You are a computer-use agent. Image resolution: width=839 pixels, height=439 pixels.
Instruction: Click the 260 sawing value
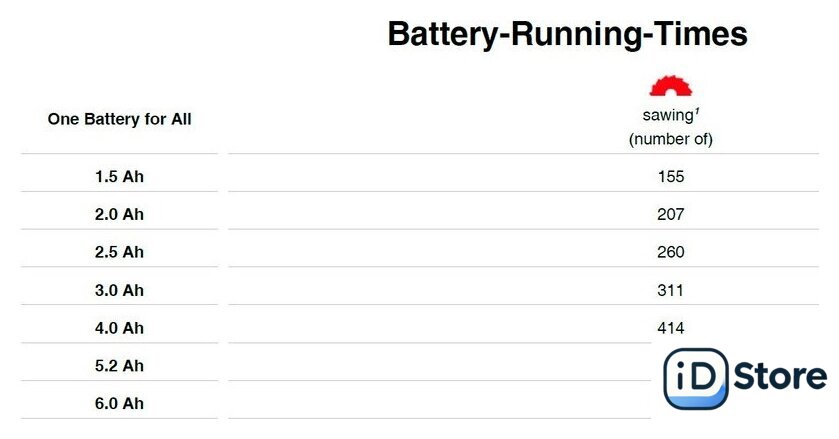pos(670,252)
